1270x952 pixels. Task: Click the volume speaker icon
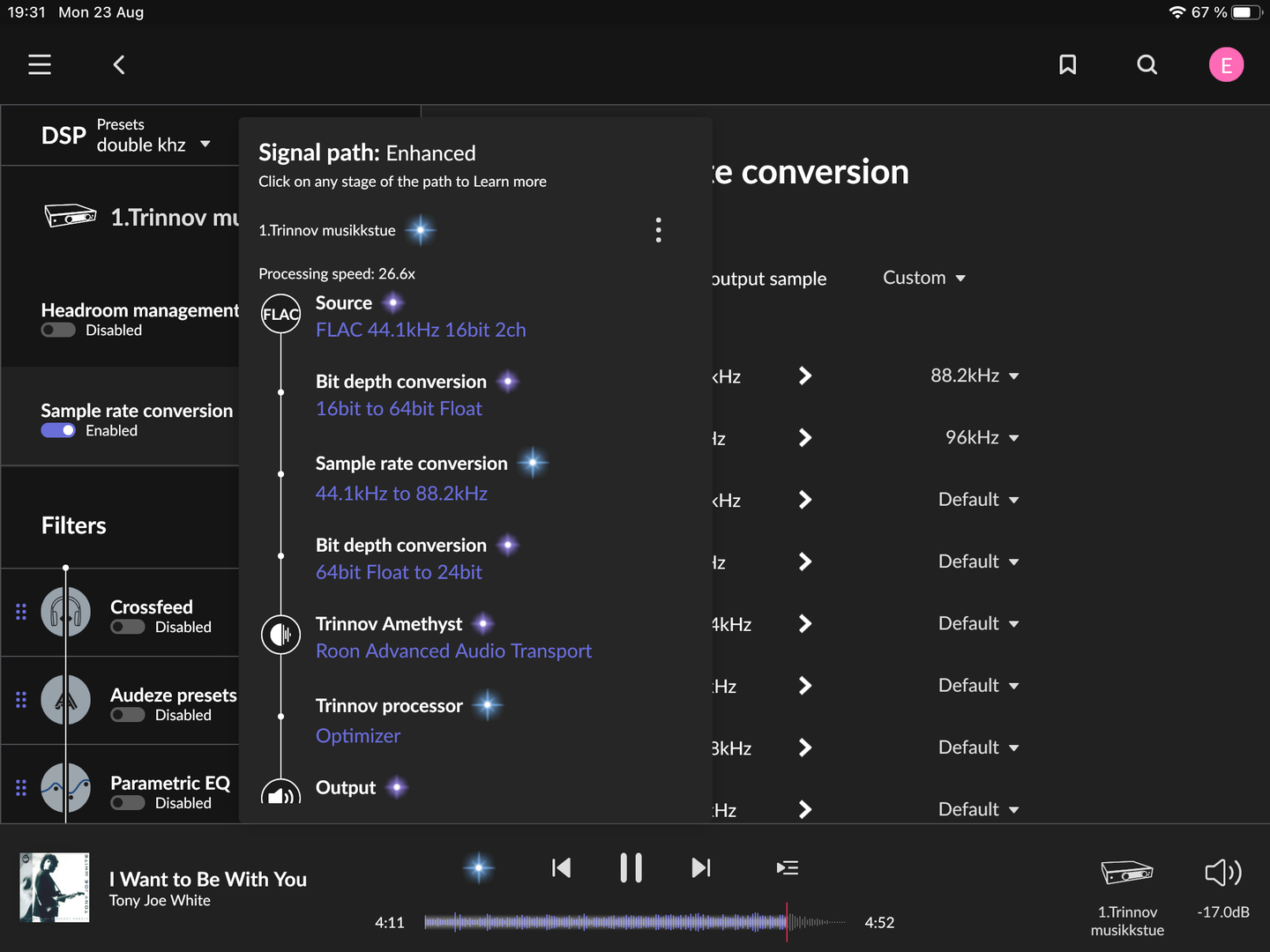click(x=1222, y=873)
